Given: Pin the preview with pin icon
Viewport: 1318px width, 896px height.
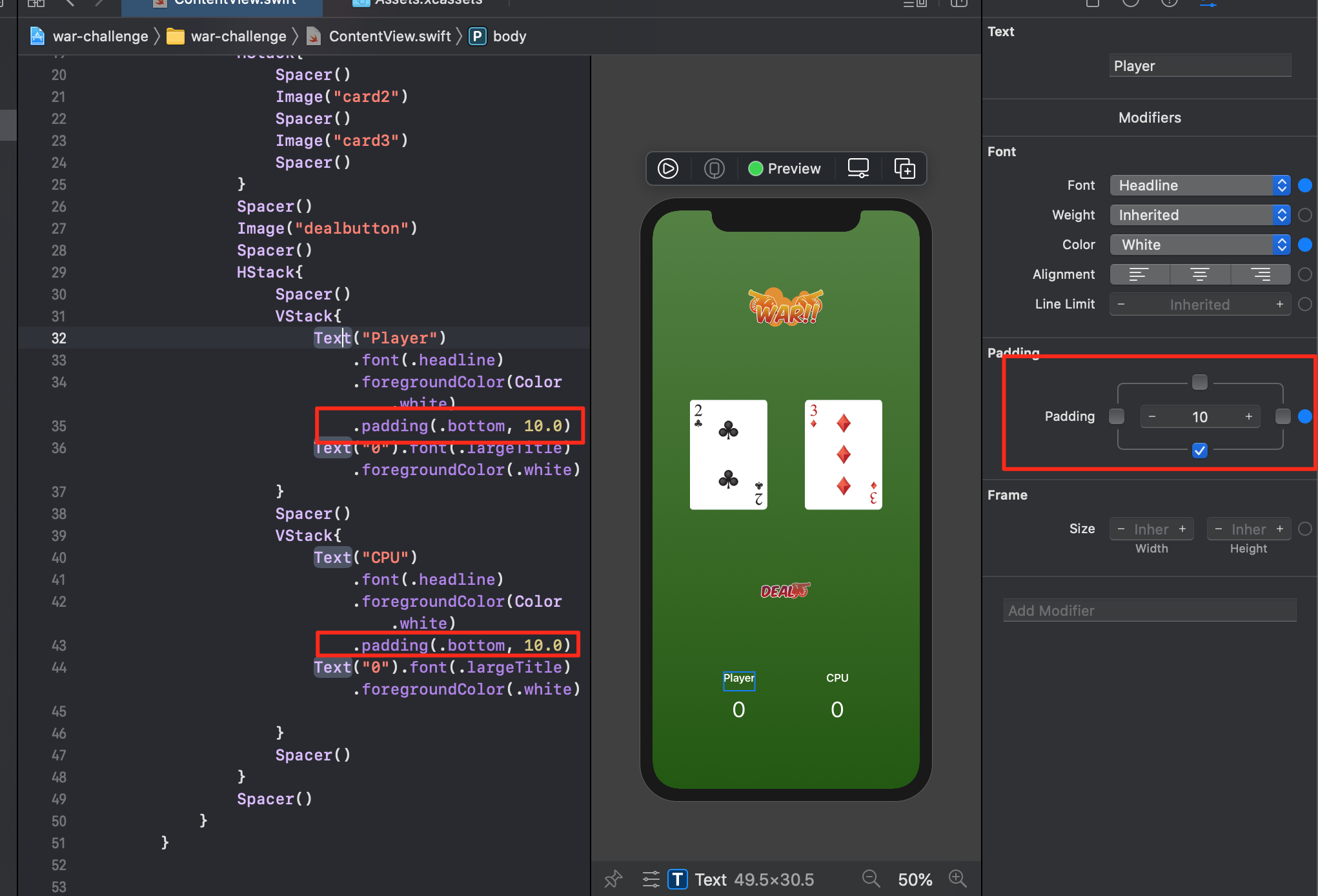Looking at the screenshot, I should click(613, 879).
